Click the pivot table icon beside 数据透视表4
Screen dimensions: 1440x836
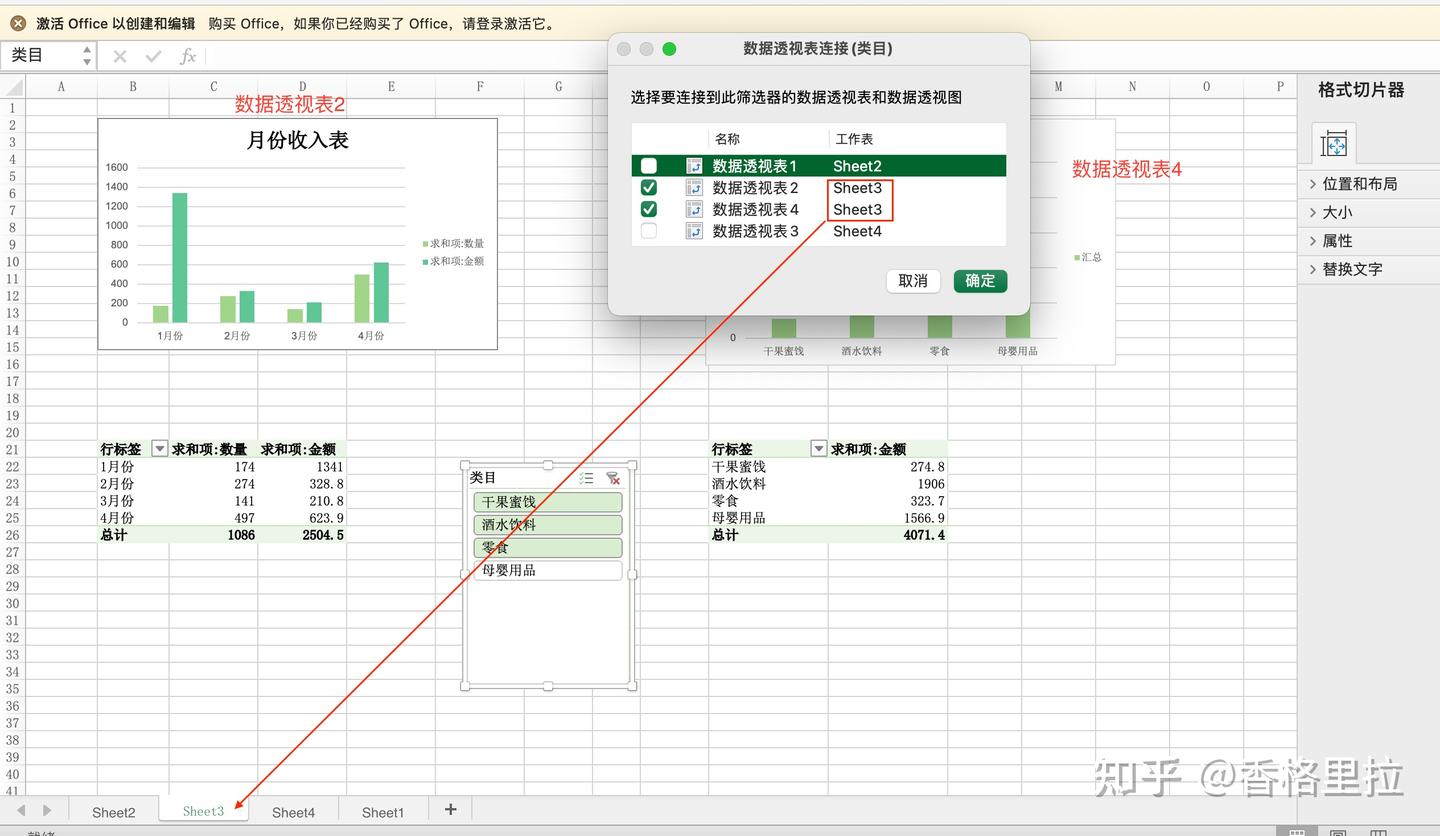coord(694,209)
